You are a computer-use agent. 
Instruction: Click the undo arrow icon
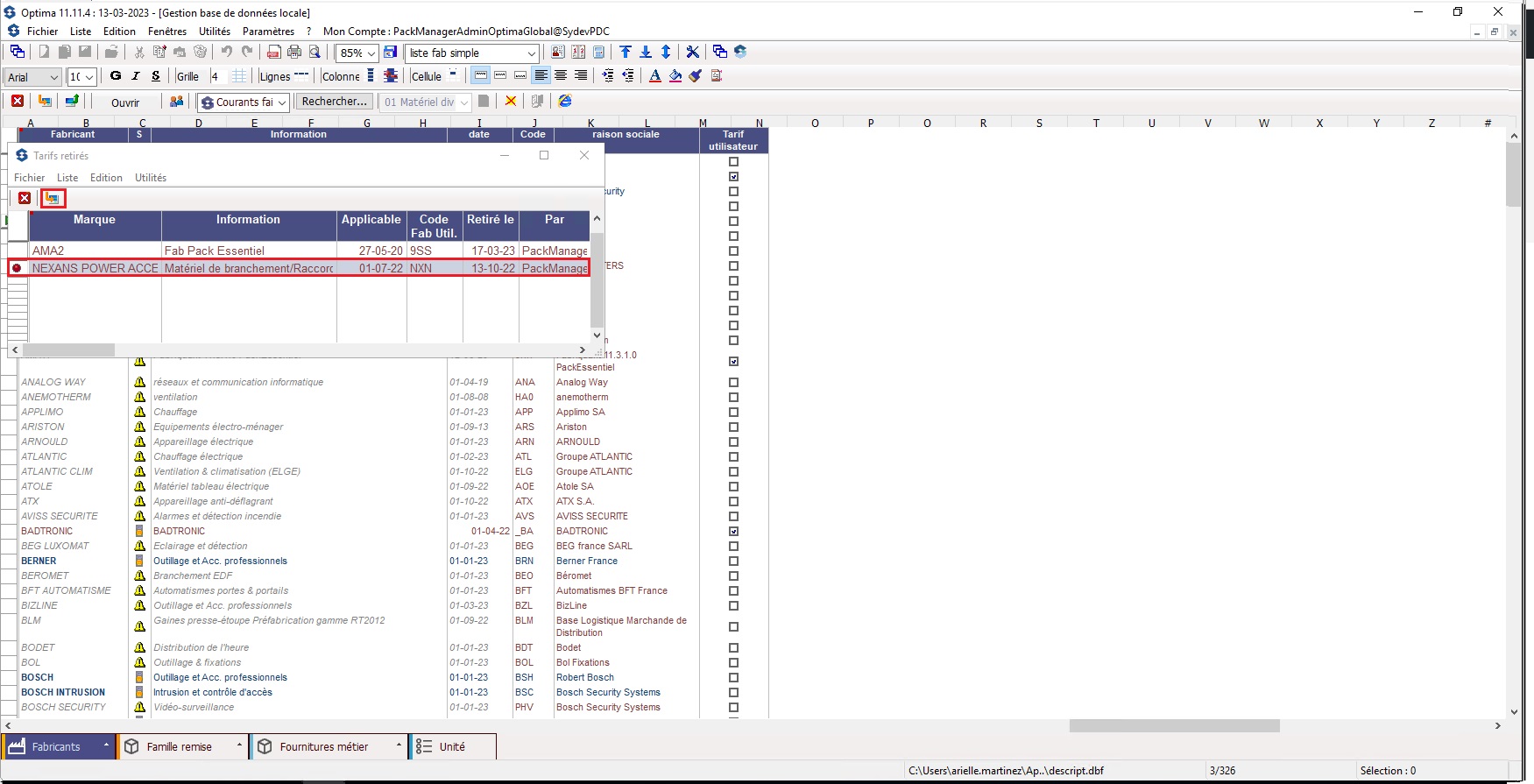point(227,53)
